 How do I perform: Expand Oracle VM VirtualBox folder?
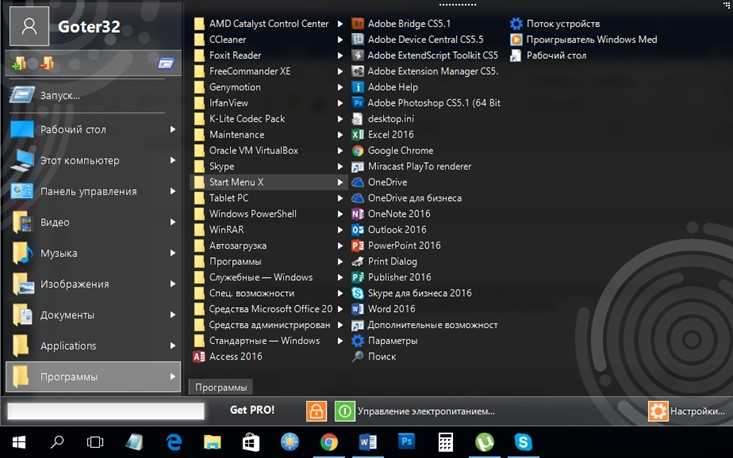269,150
